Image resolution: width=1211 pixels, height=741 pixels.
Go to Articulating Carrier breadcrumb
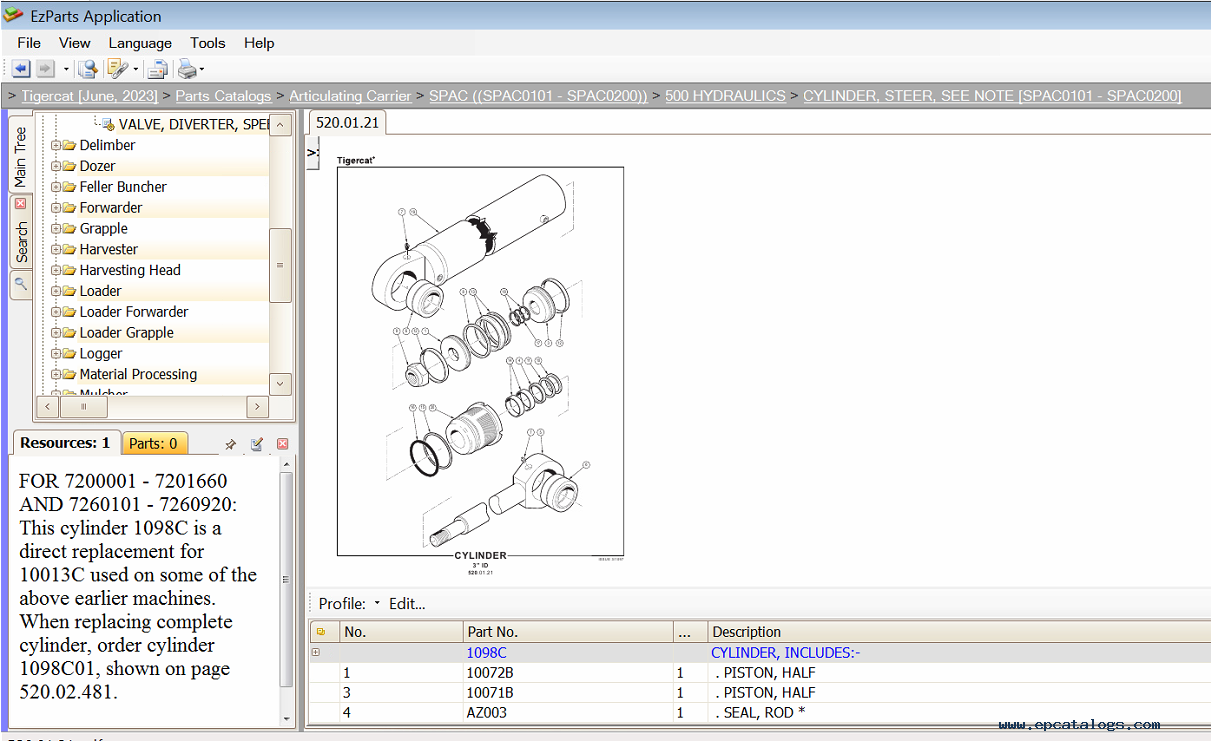coord(350,96)
